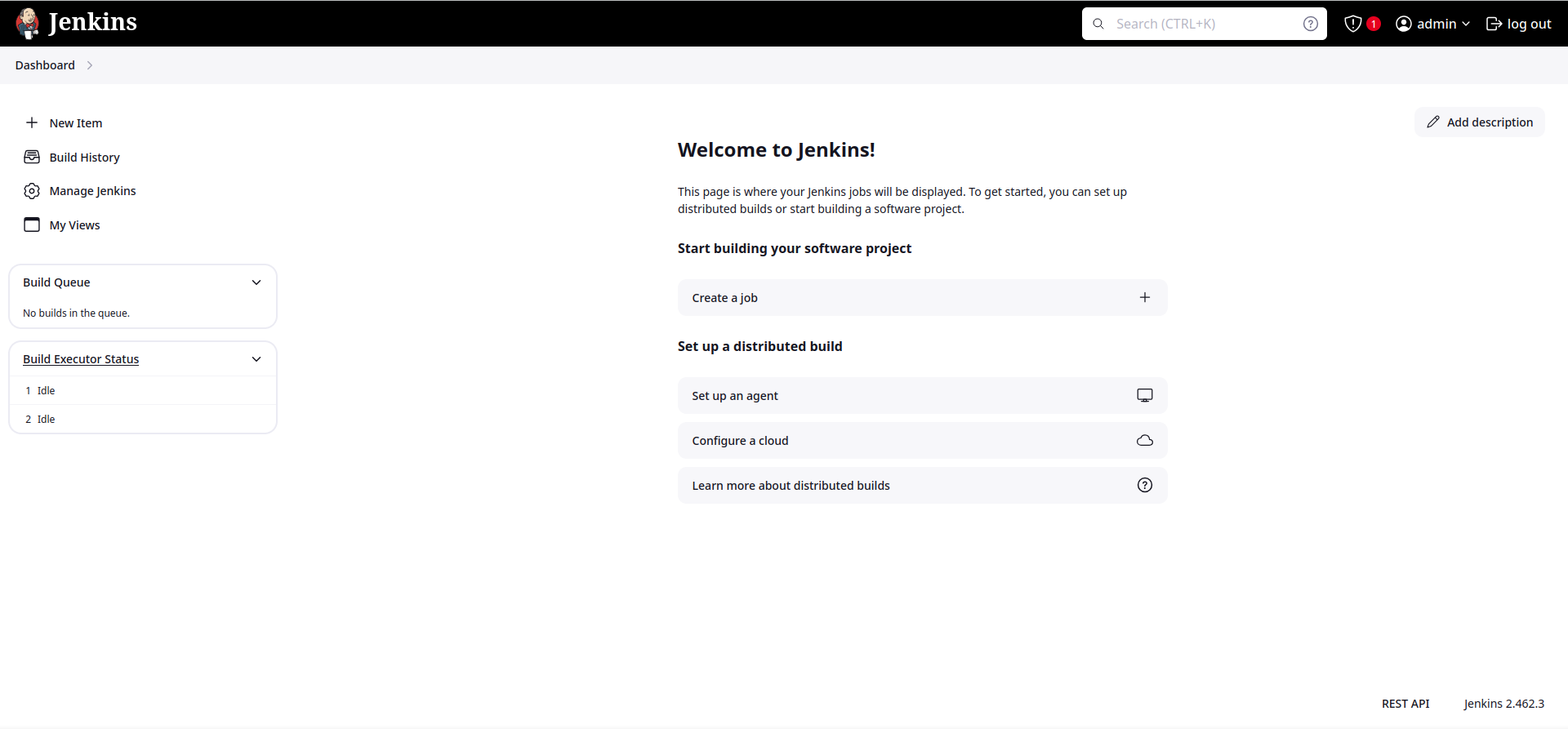
Task: Collapse the Build Executor Status panel
Action: [x=256, y=359]
